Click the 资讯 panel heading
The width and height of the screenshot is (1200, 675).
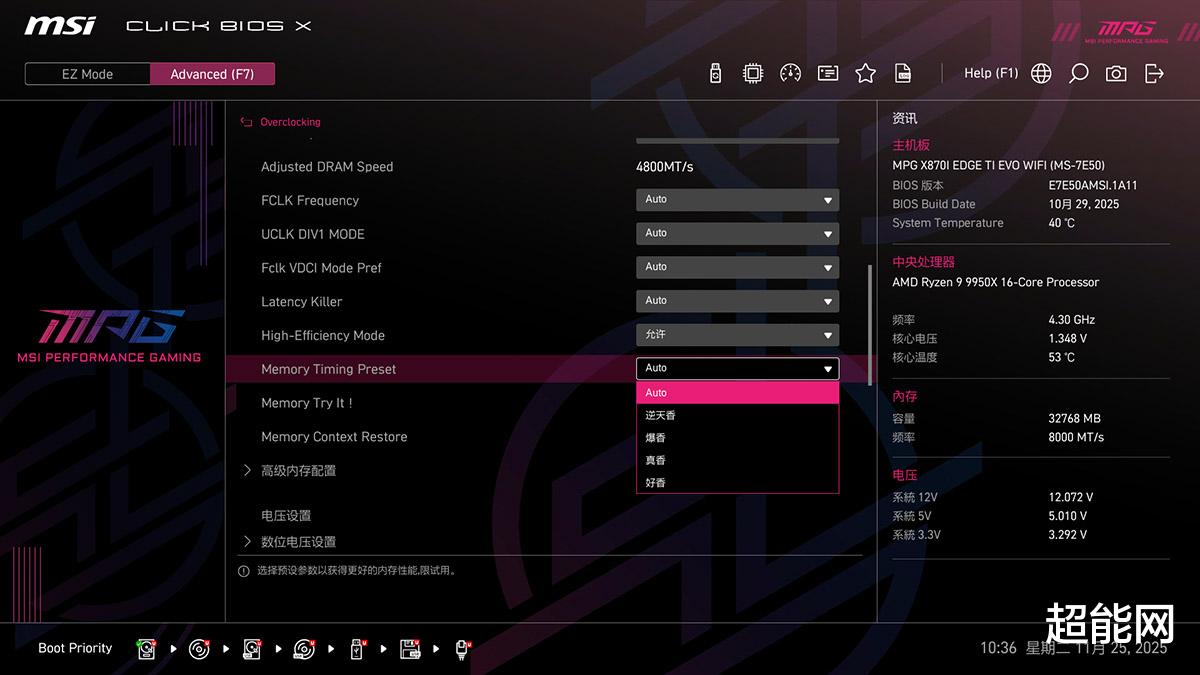[905, 119]
